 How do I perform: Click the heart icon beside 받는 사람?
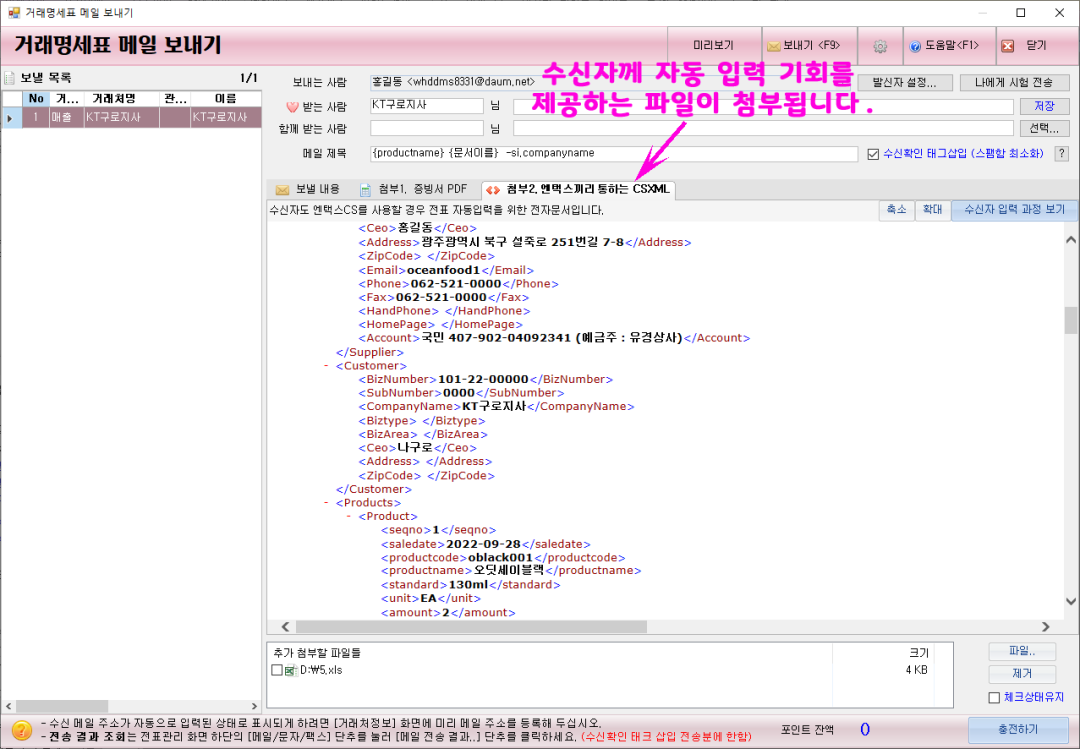(x=292, y=107)
